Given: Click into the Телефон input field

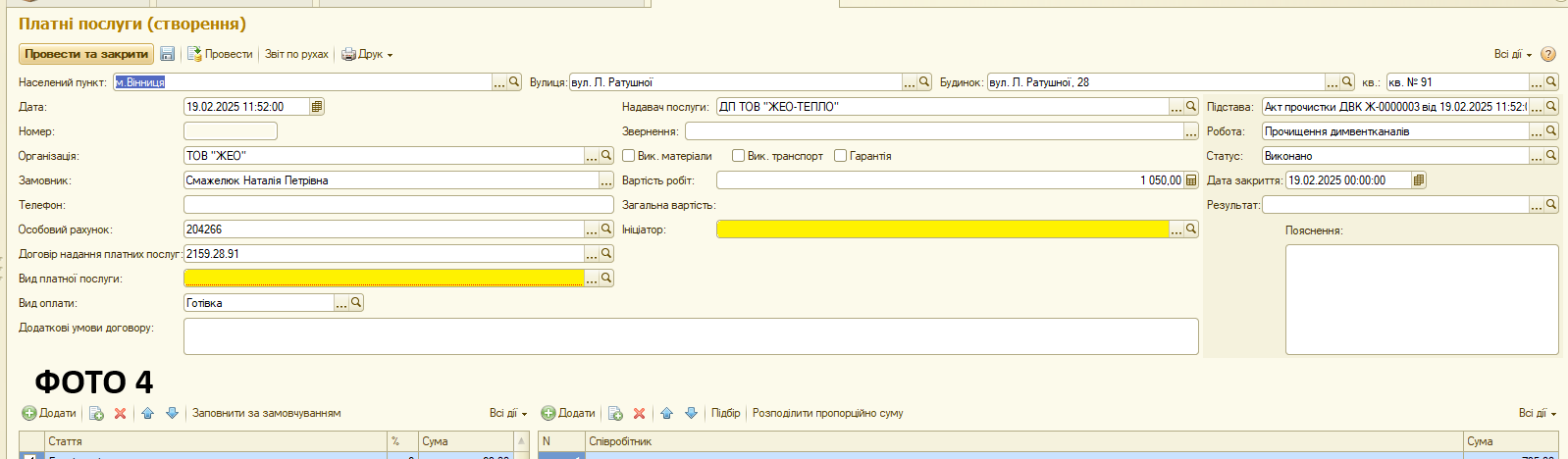Looking at the screenshot, I should coord(397,205).
